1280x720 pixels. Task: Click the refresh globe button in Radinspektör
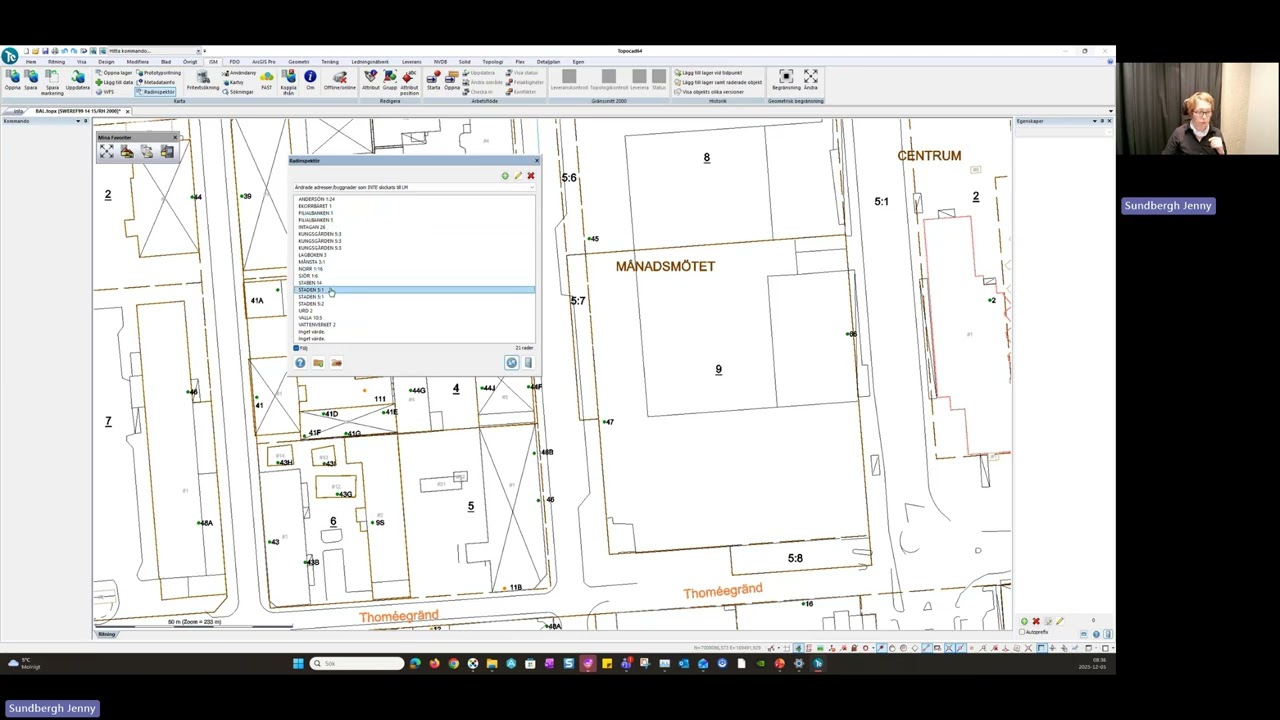[x=512, y=363]
